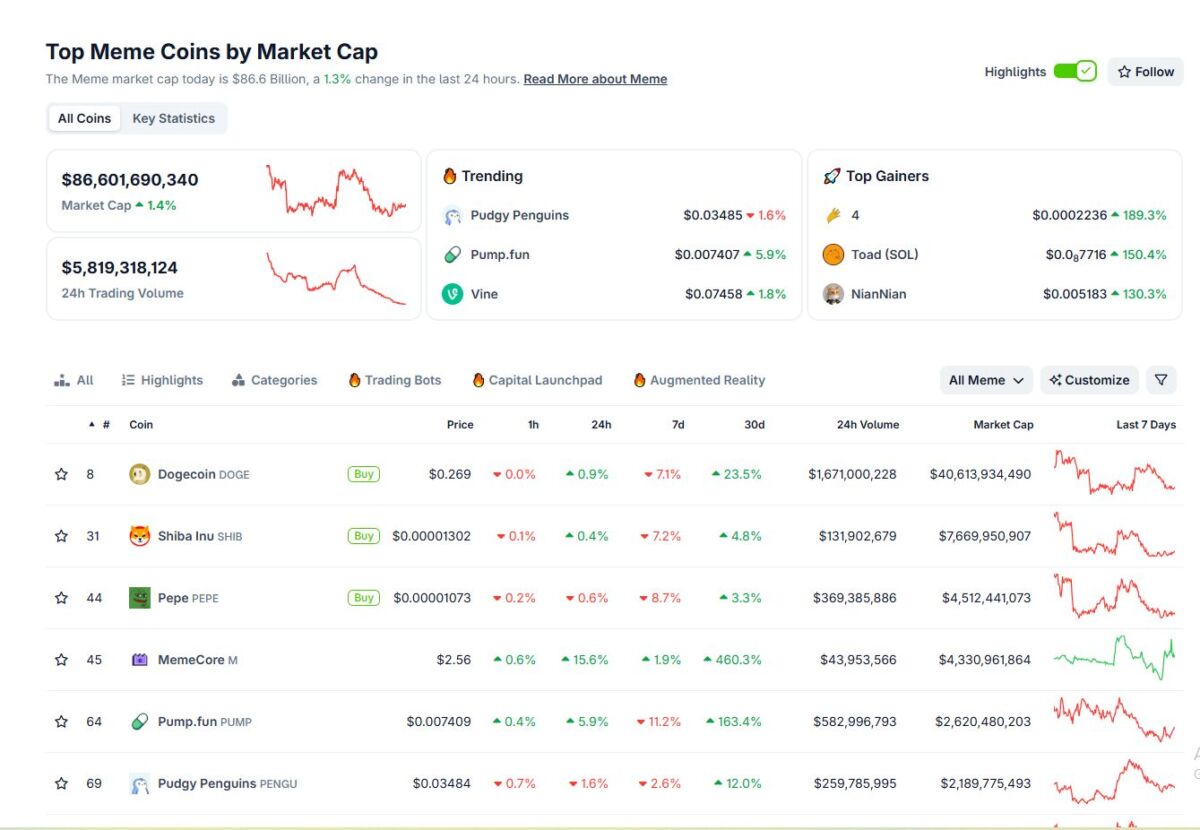1200x830 pixels.
Task: Open the Read More about Meme link
Action: tap(595, 79)
